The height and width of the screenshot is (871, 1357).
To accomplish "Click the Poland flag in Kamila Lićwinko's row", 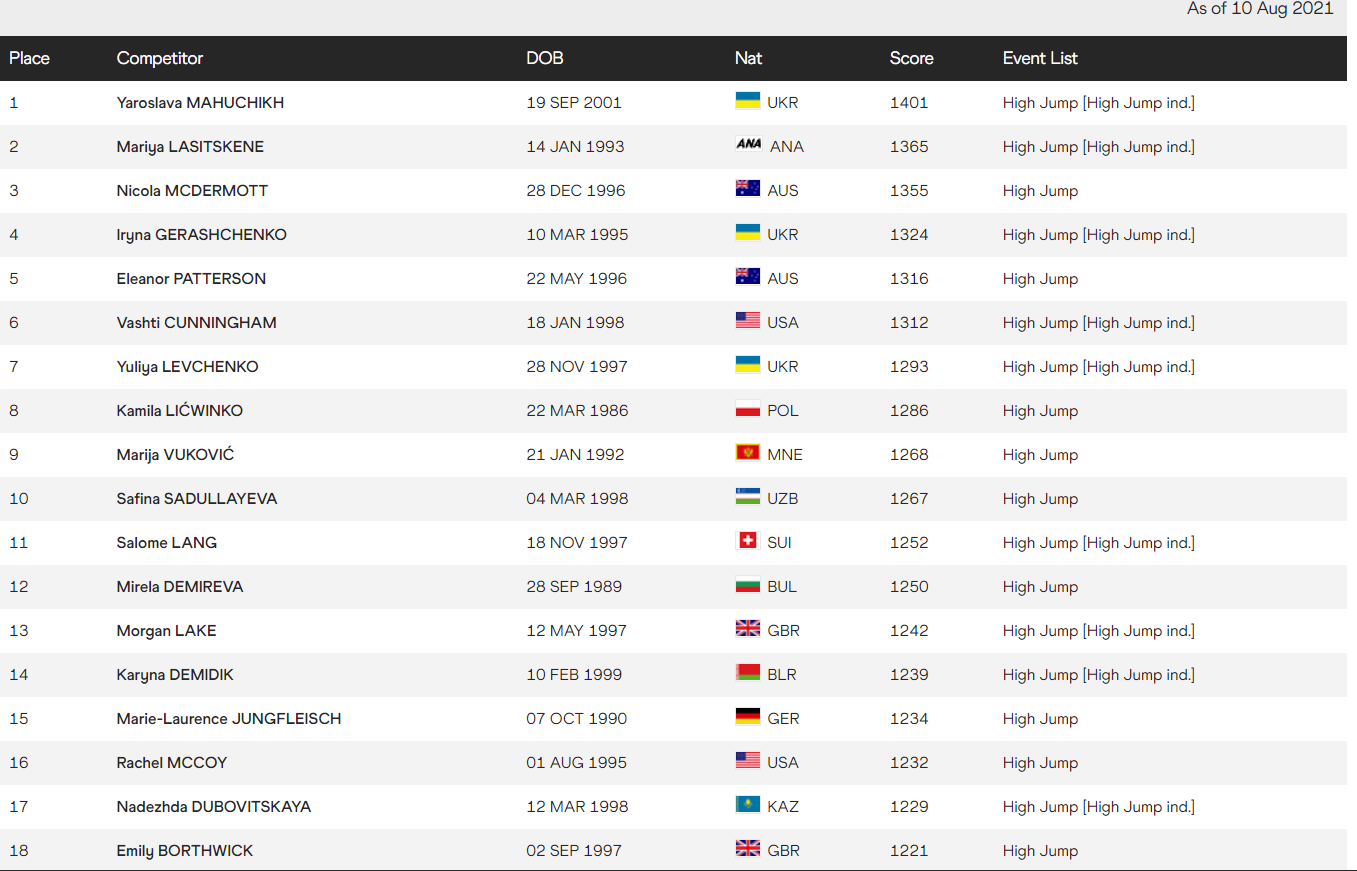I will tap(747, 410).
